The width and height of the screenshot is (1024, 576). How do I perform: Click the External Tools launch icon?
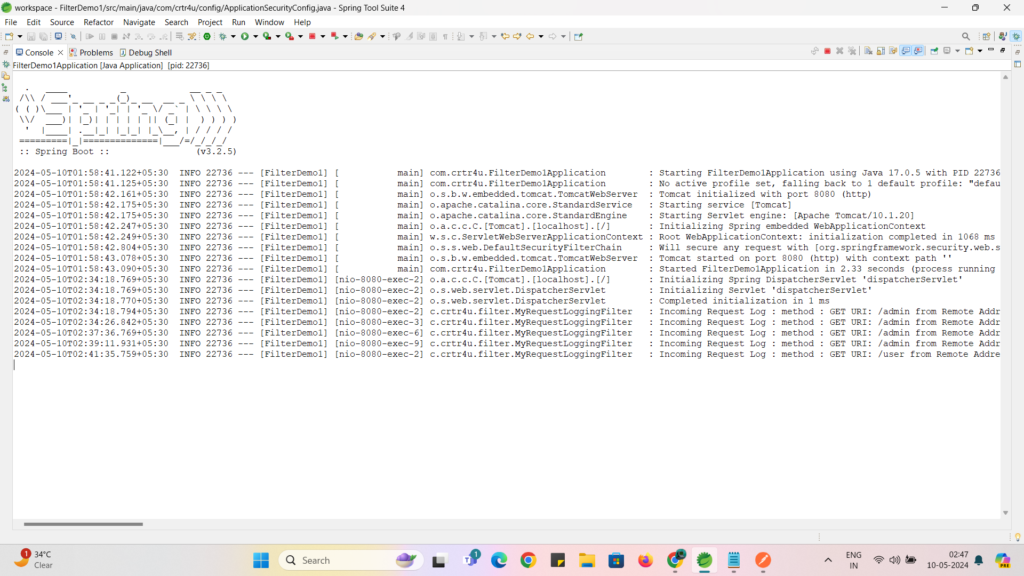(x=289, y=37)
